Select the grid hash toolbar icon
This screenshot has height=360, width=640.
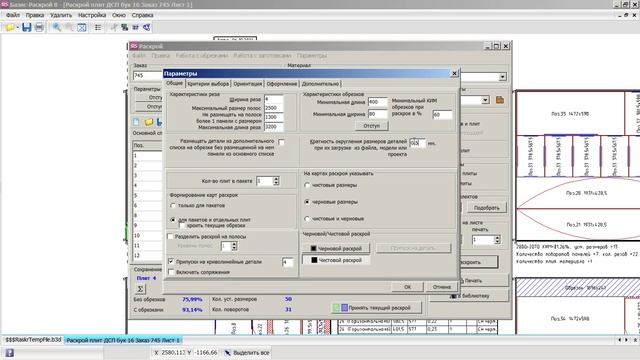136,27
